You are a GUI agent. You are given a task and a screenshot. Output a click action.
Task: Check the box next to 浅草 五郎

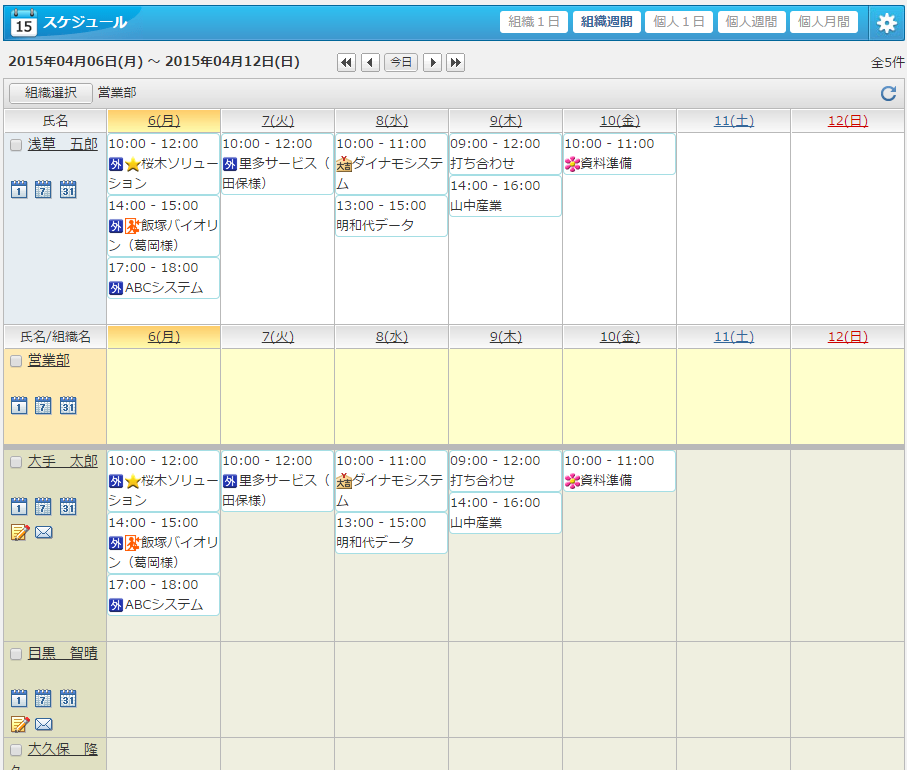click(15, 145)
